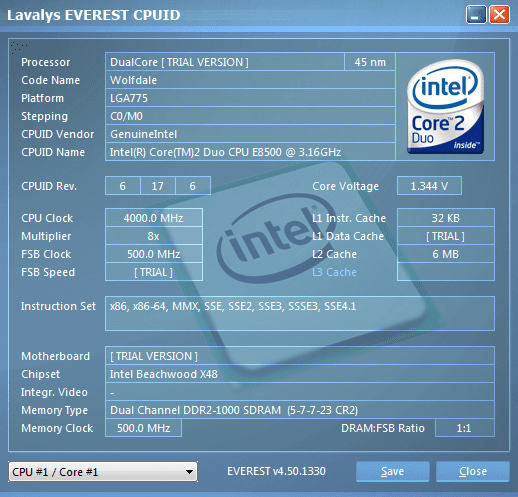Image resolution: width=518 pixels, height=497 pixels.
Task: Click the Close button
Action: pyautogui.click(x=473, y=471)
